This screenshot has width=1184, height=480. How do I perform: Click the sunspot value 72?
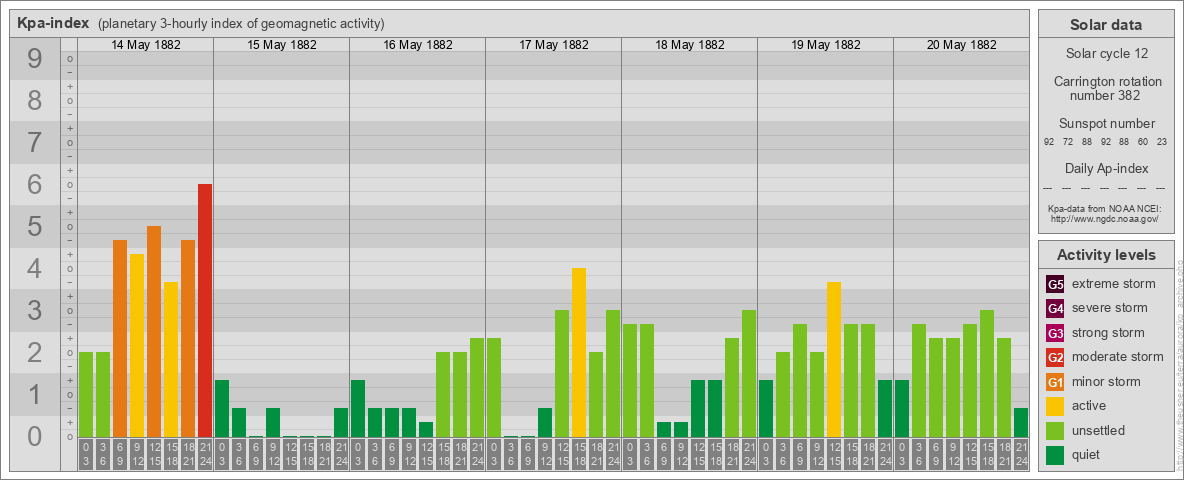click(1068, 142)
